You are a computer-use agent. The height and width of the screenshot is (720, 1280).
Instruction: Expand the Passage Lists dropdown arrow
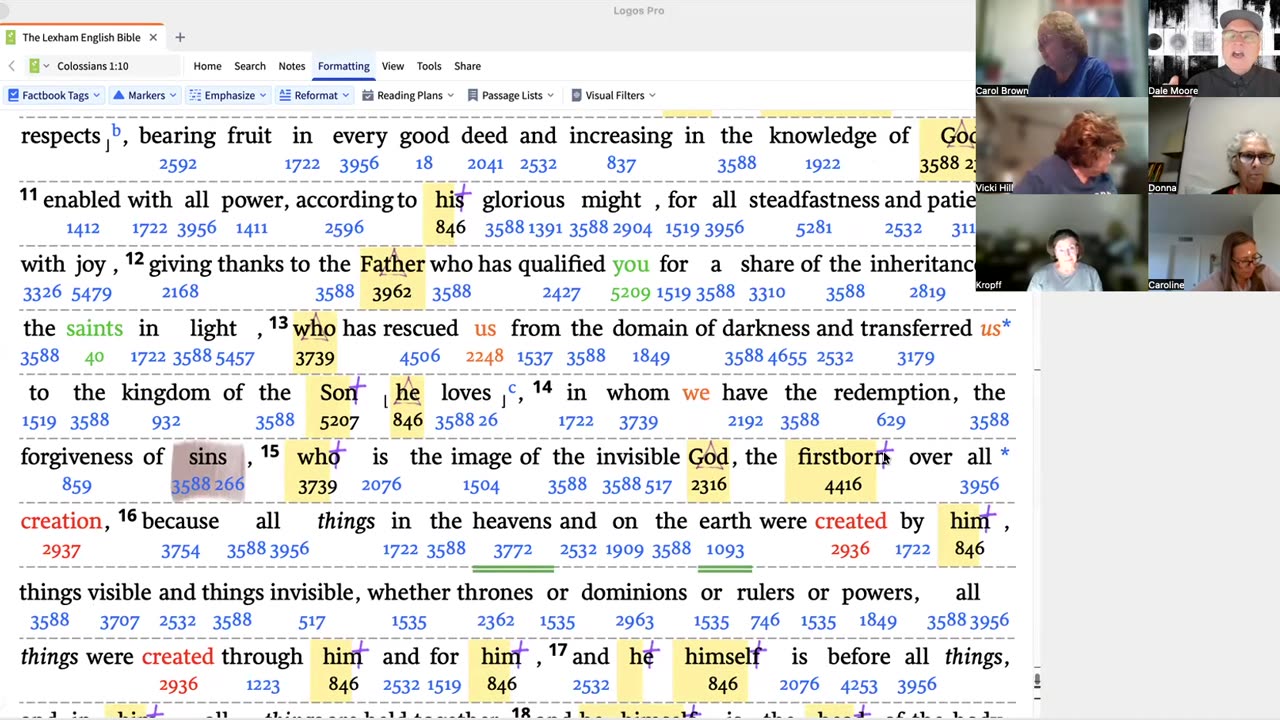pyautogui.click(x=550, y=96)
